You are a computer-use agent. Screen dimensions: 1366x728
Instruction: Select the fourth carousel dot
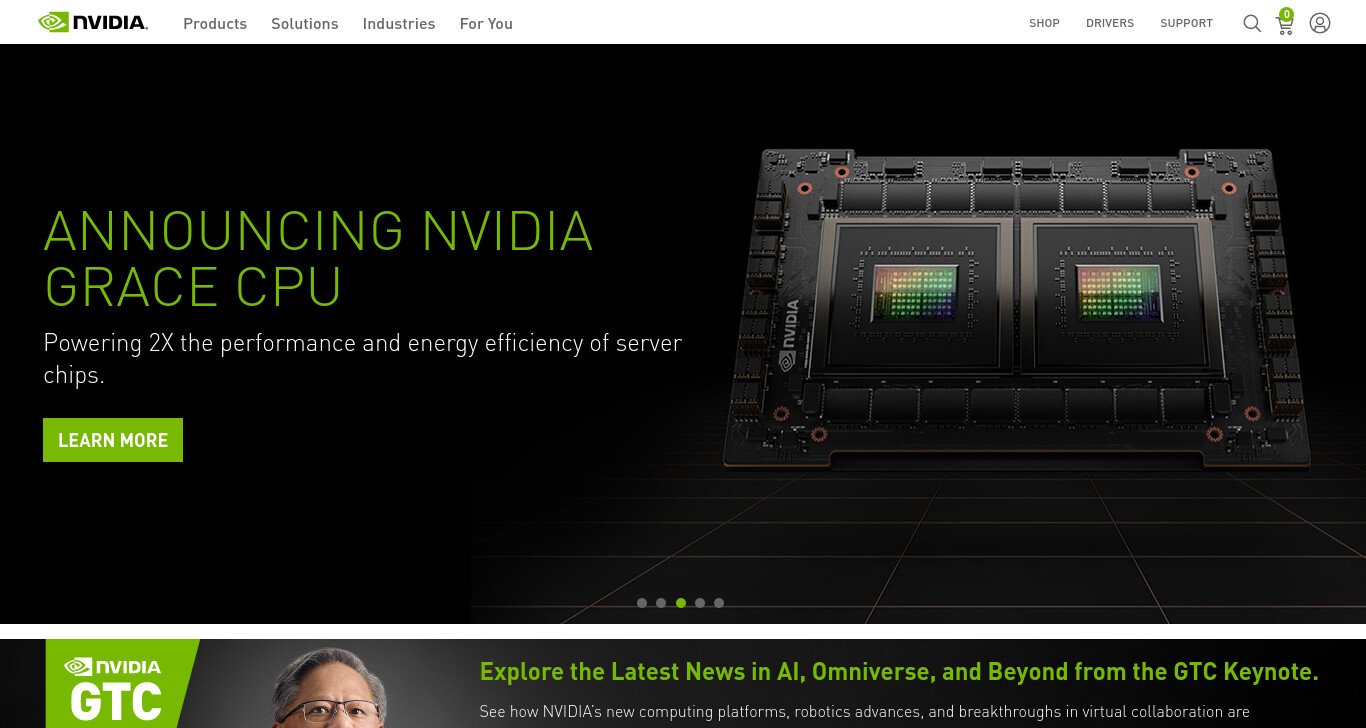tap(700, 603)
